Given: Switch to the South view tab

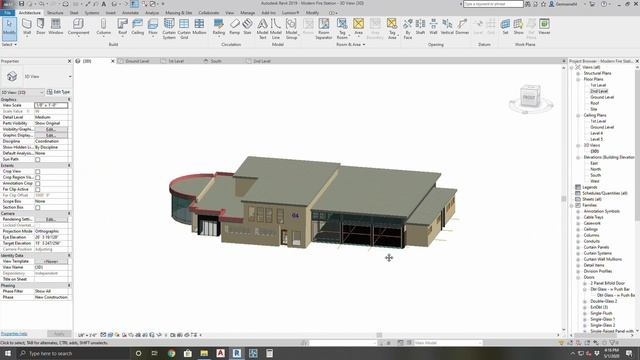Looking at the screenshot, I should (x=216, y=61).
